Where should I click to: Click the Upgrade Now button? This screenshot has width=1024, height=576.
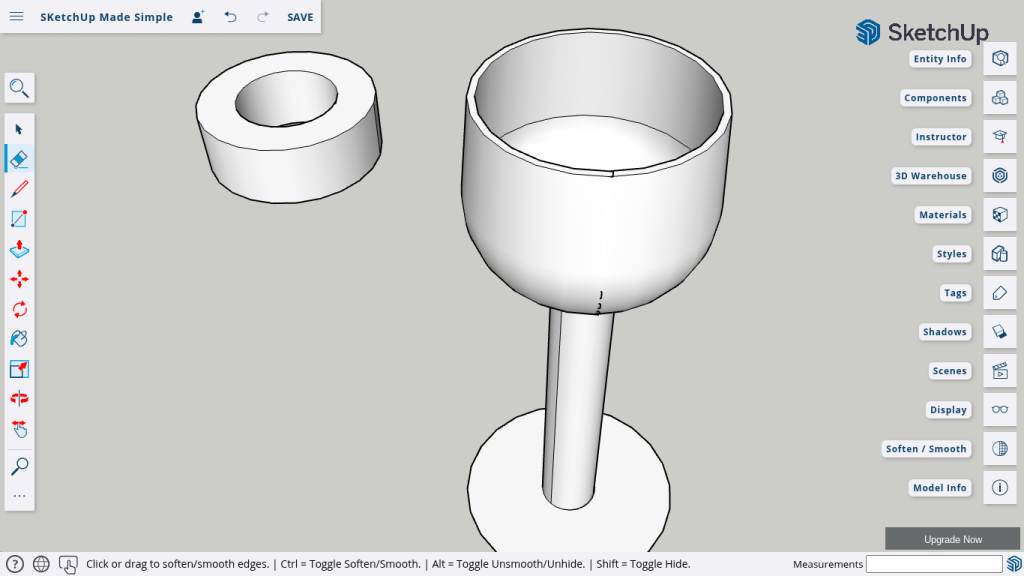point(952,539)
